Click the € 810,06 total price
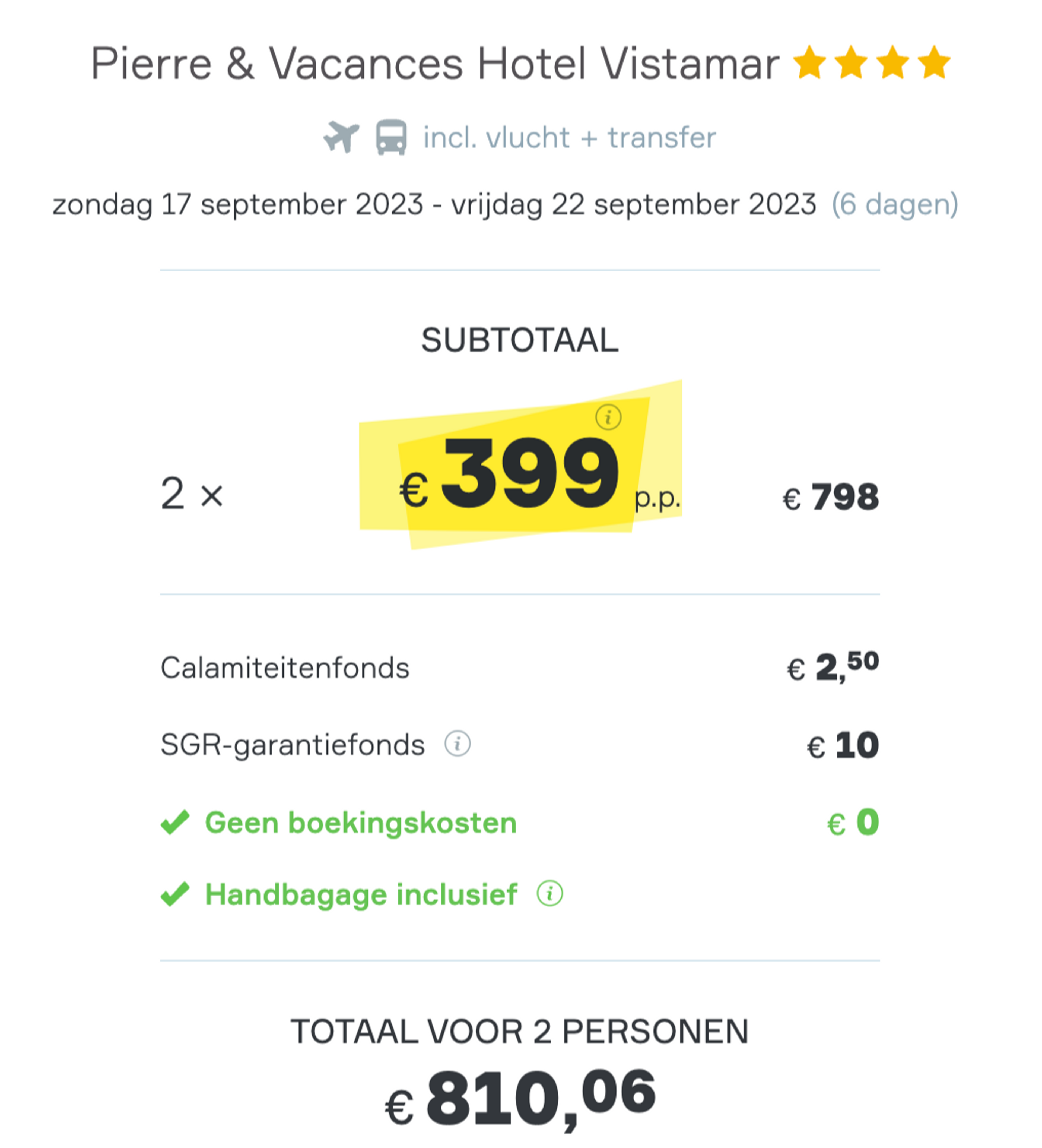This screenshot has height=1148, width=1042. [x=520, y=1098]
